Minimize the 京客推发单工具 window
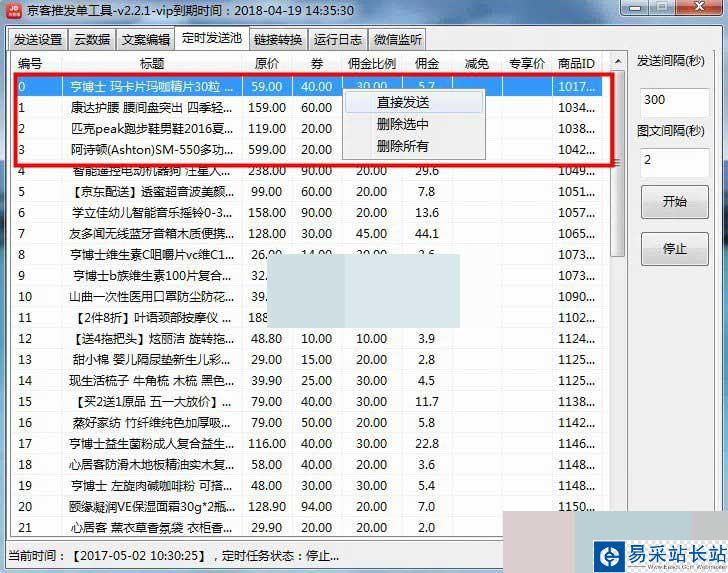This screenshot has width=728, height=573. point(636,7)
